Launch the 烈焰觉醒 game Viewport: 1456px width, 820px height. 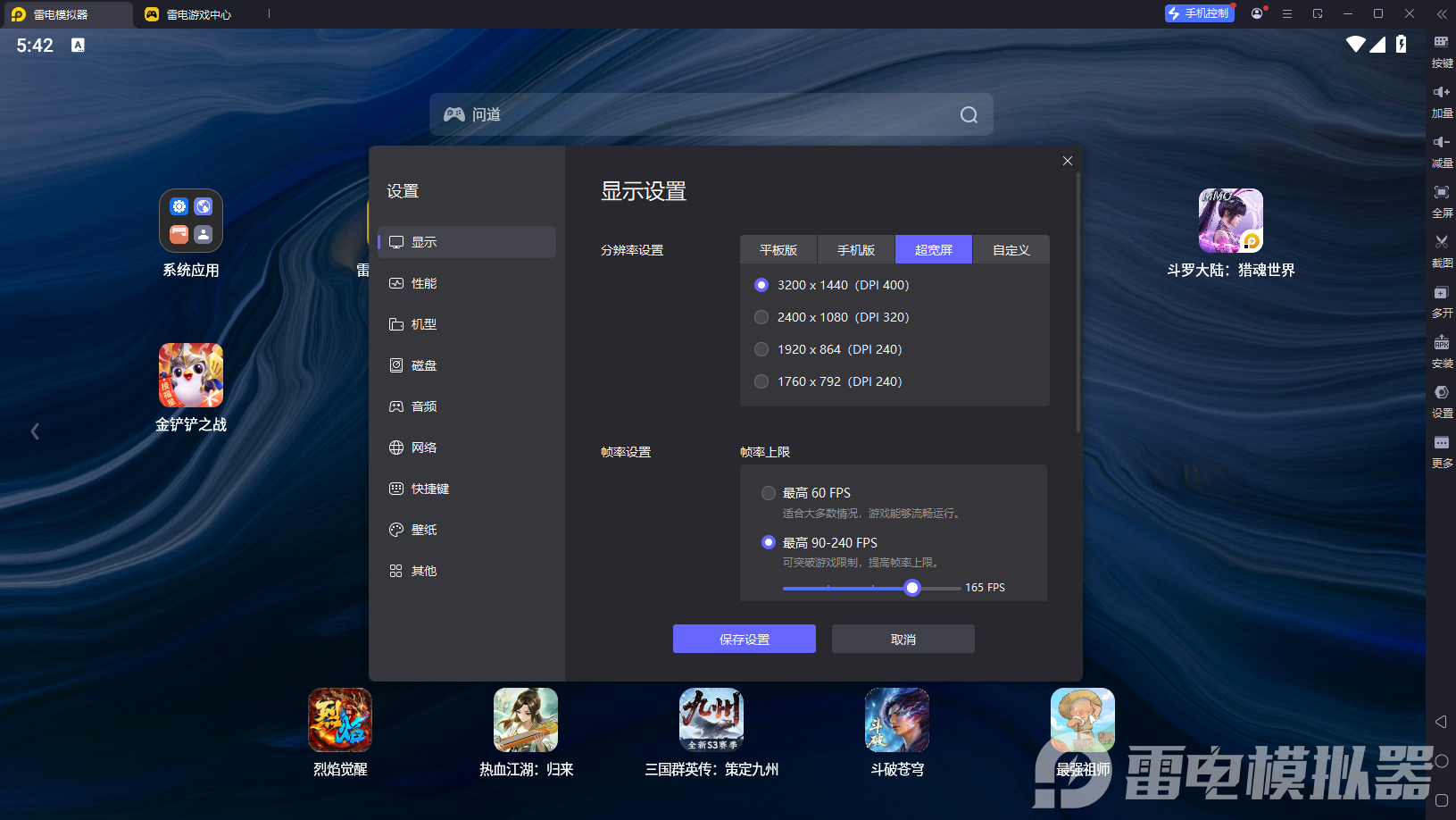pyautogui.click(x=340, y=720)
